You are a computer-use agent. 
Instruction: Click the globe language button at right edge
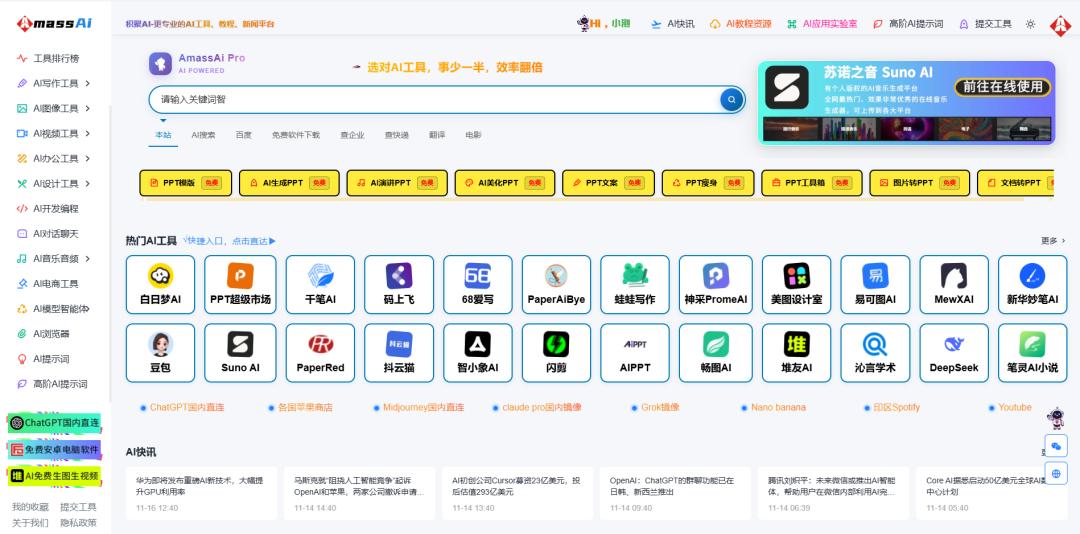[x=1056, y=473]
